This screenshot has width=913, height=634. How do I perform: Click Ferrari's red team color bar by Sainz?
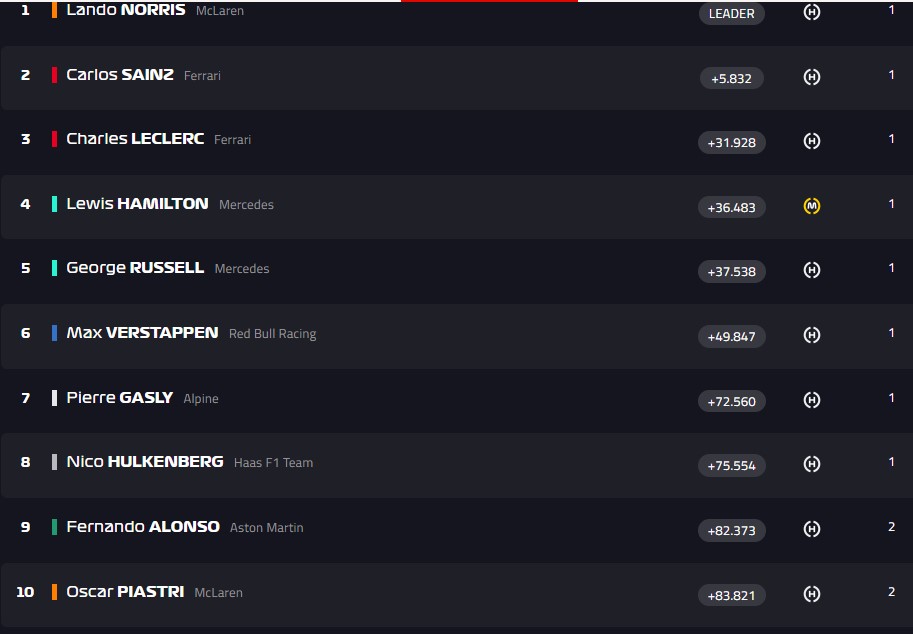pos(55,75)
